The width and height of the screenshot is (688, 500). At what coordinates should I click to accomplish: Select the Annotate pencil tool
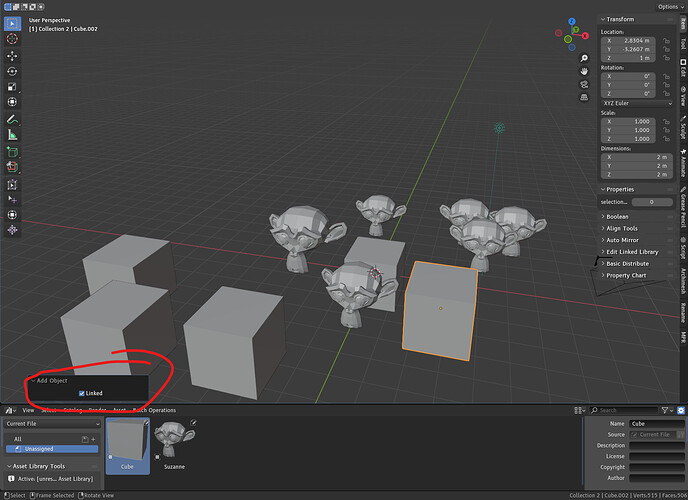coord(12,119)
